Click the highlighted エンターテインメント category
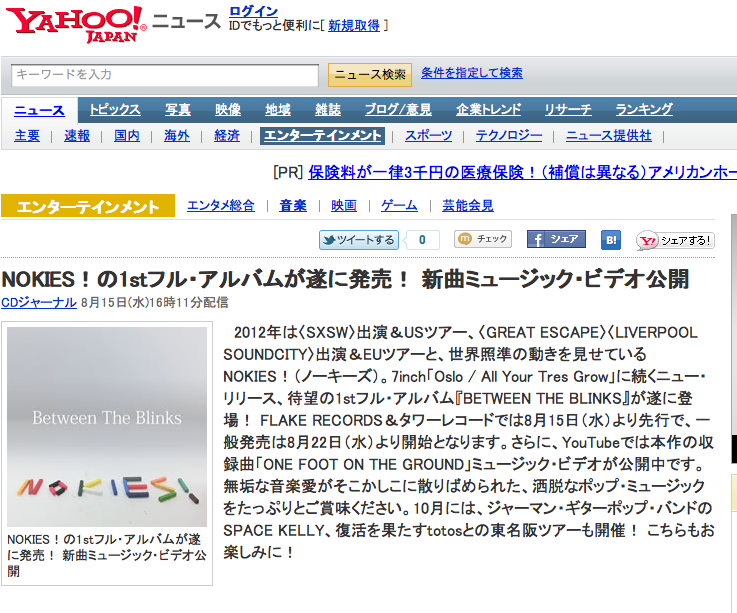 click(x=322, y=136)
